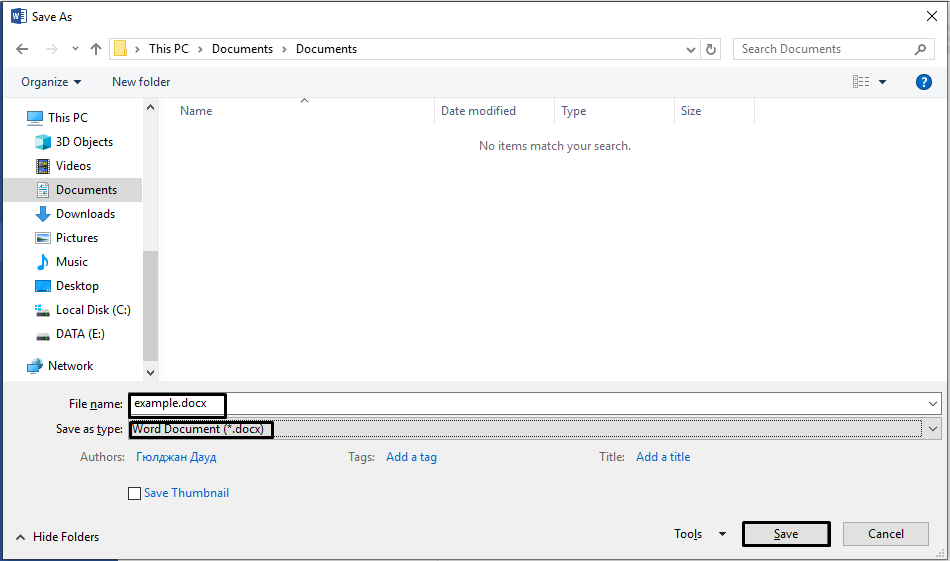Open the Downloads folder in sidebar

coord(85,214)
